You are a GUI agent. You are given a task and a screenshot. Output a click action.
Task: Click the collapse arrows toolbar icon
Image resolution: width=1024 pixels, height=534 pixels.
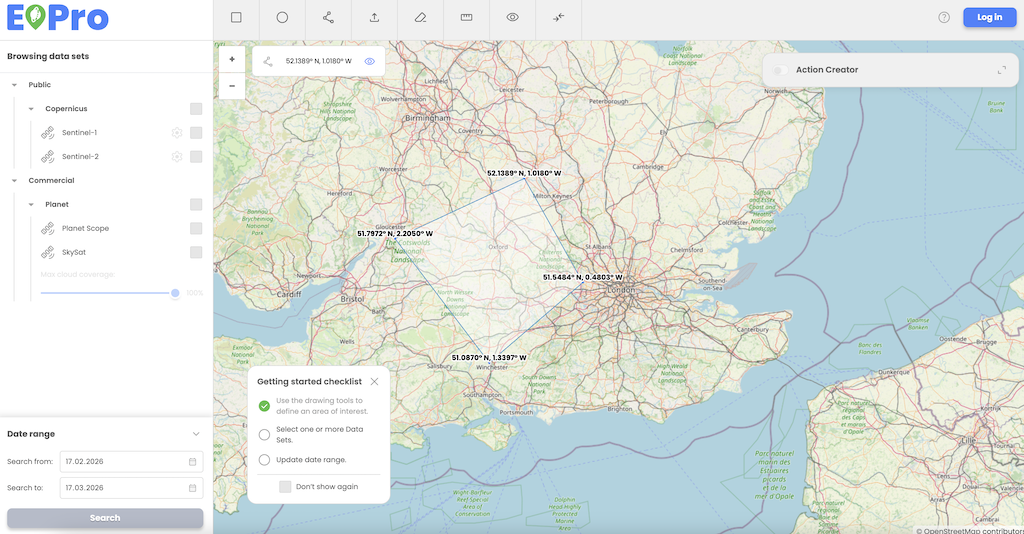[x=558, y=18]
